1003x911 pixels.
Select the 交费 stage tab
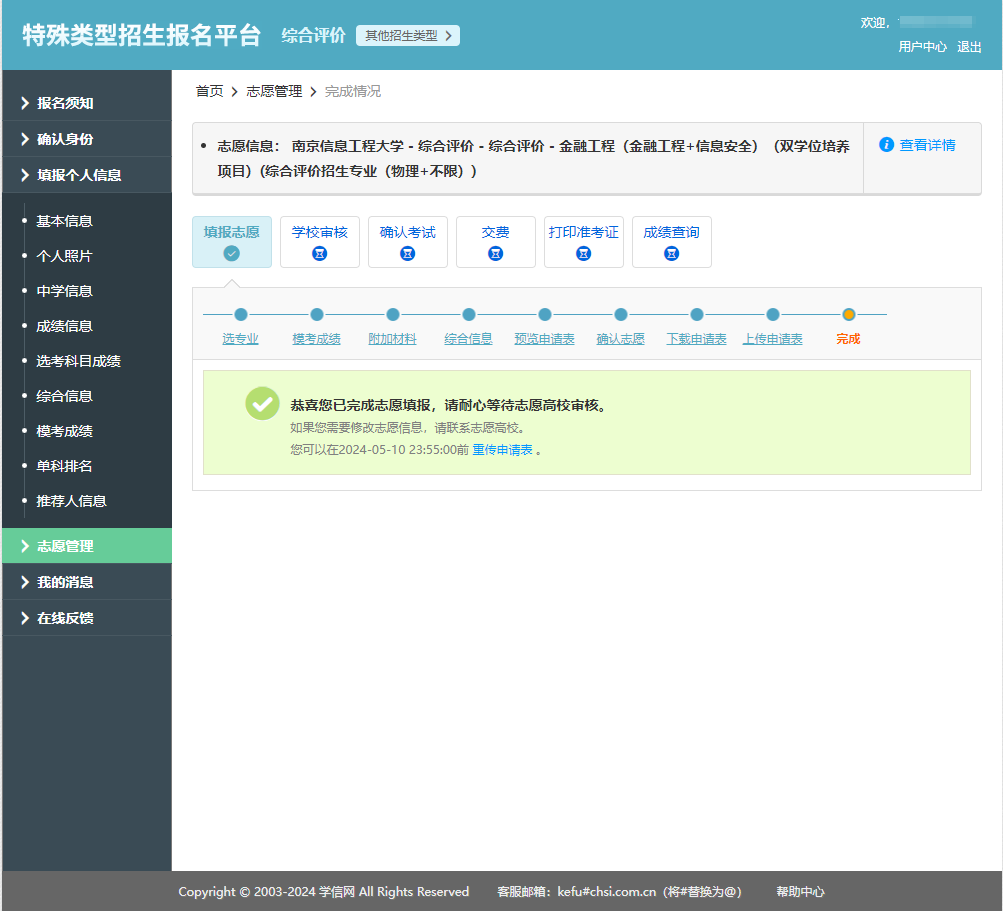click(x=496, y=242)
